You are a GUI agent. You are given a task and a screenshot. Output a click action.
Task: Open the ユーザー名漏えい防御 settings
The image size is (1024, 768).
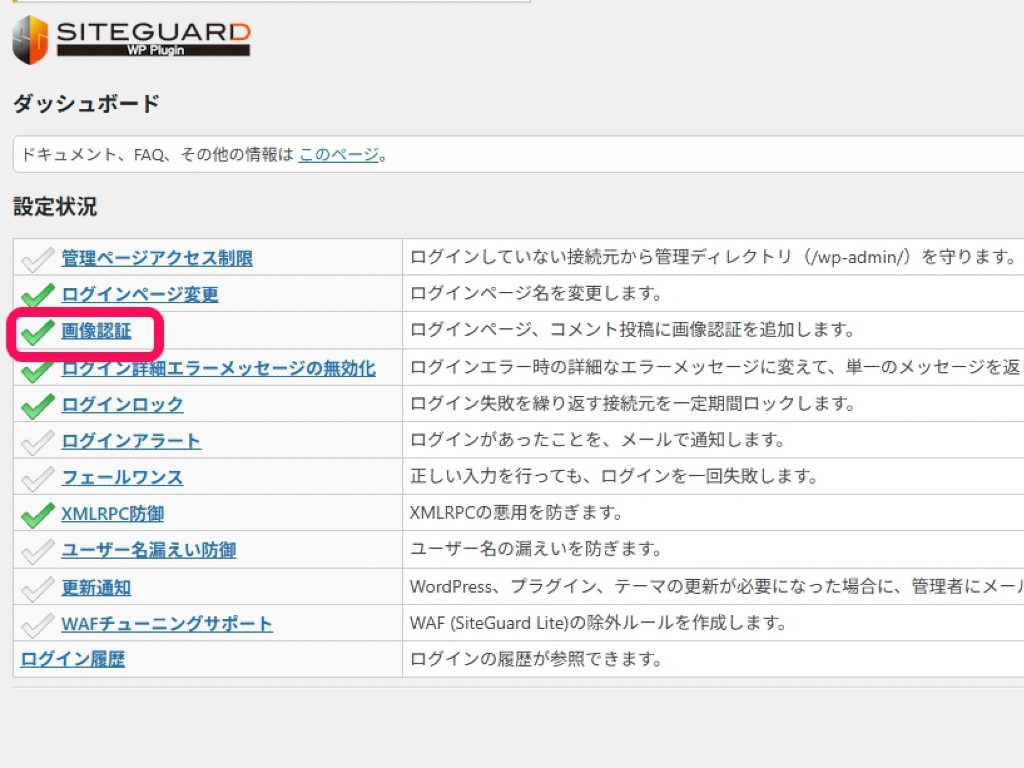pos(148,551)
